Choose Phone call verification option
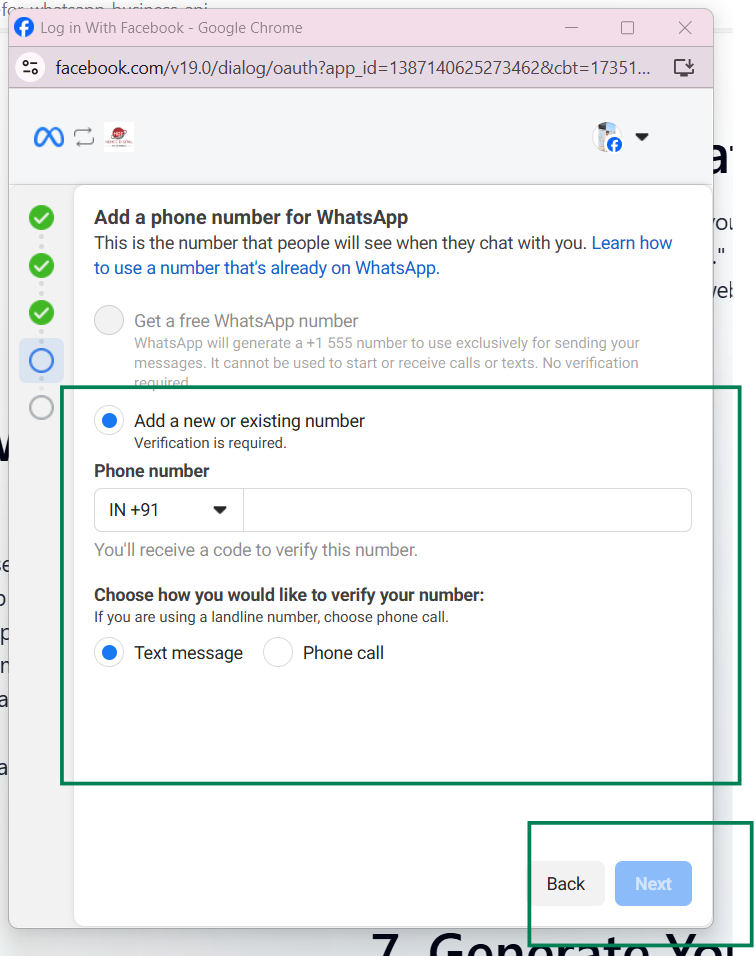 pyautogui.click(x=278, y=652)
